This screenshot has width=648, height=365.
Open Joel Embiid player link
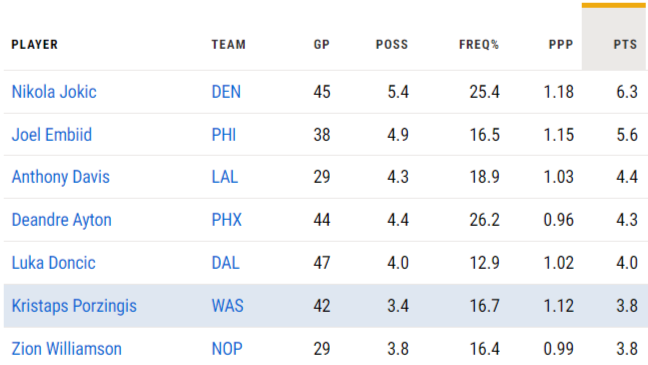(52, 135)
